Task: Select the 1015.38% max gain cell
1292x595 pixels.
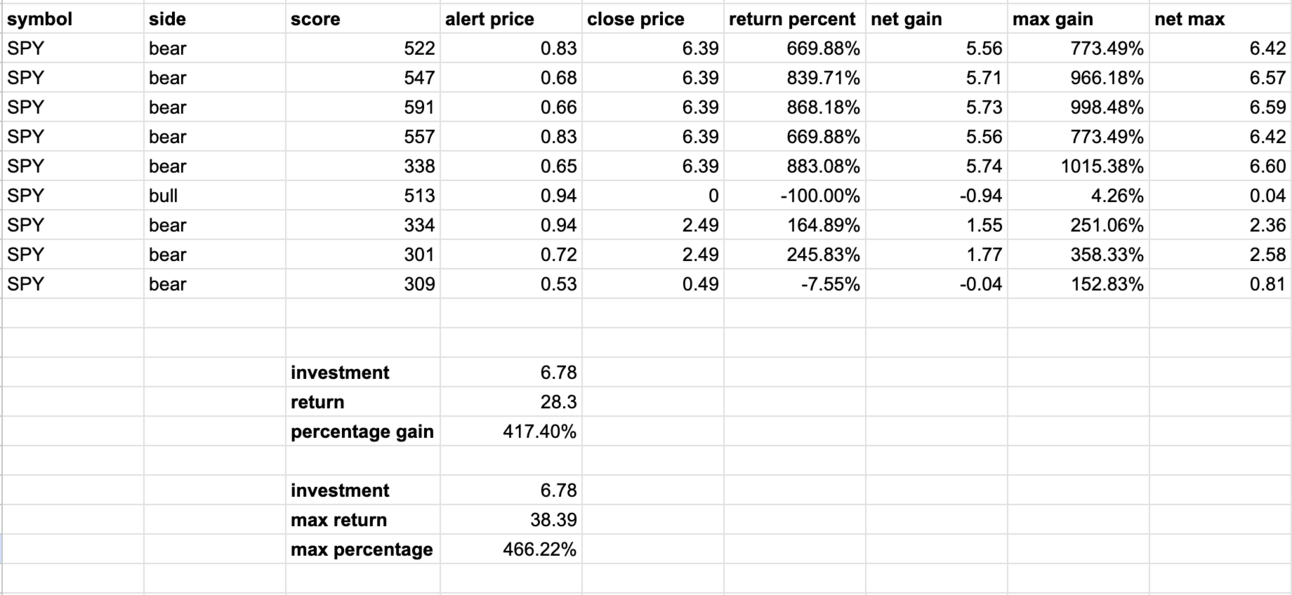Action: pyautogui.click(x=1078, y=165)
